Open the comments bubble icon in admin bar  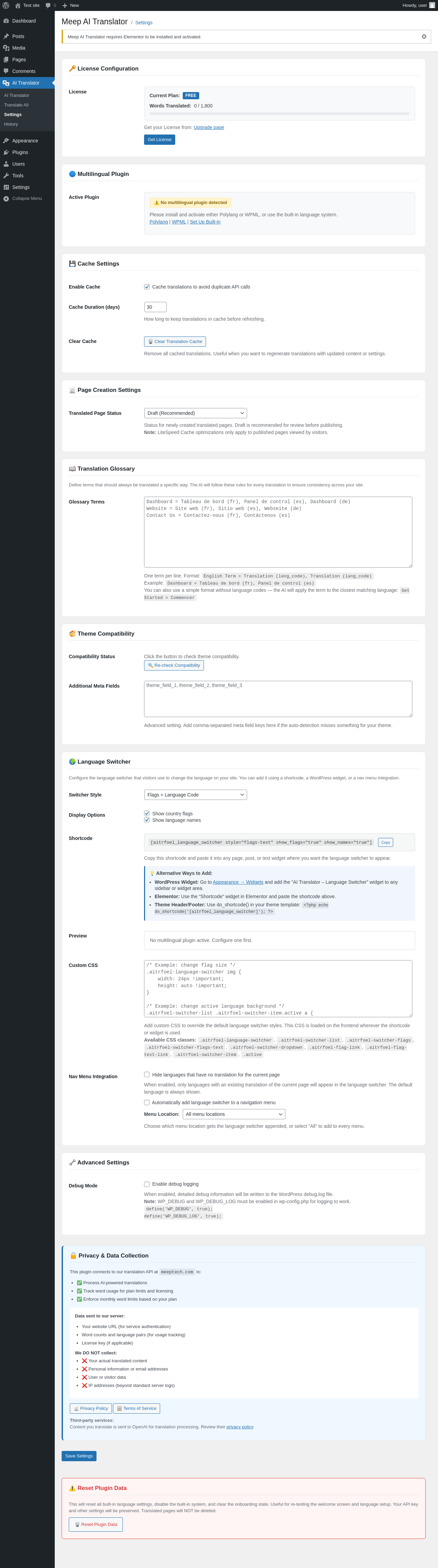[49, 5]
